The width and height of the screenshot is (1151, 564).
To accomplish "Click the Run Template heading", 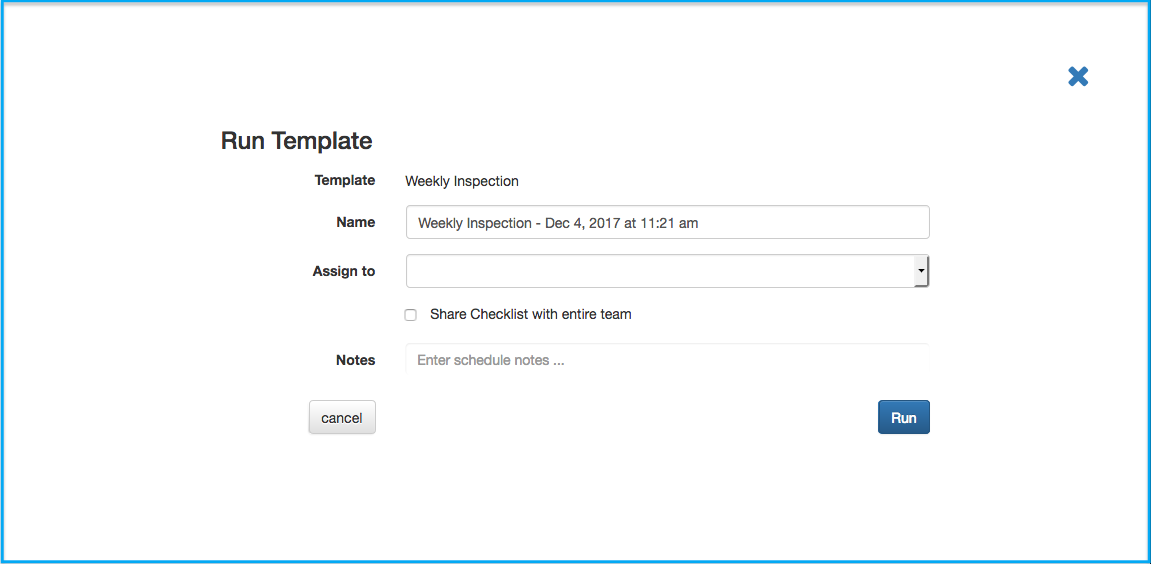I will [x=297, y=140].
